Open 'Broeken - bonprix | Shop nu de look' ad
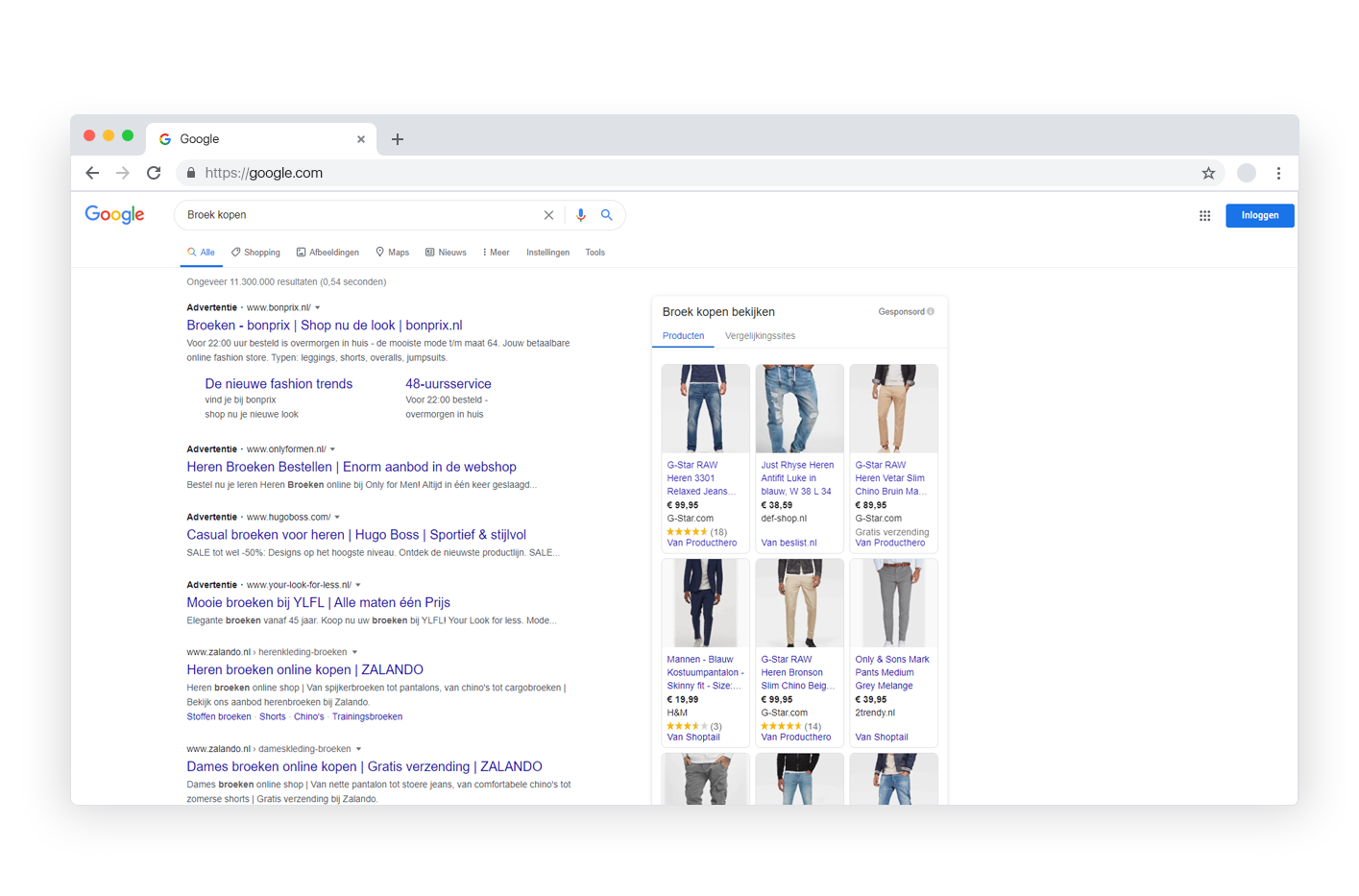 tap(325, 326)
